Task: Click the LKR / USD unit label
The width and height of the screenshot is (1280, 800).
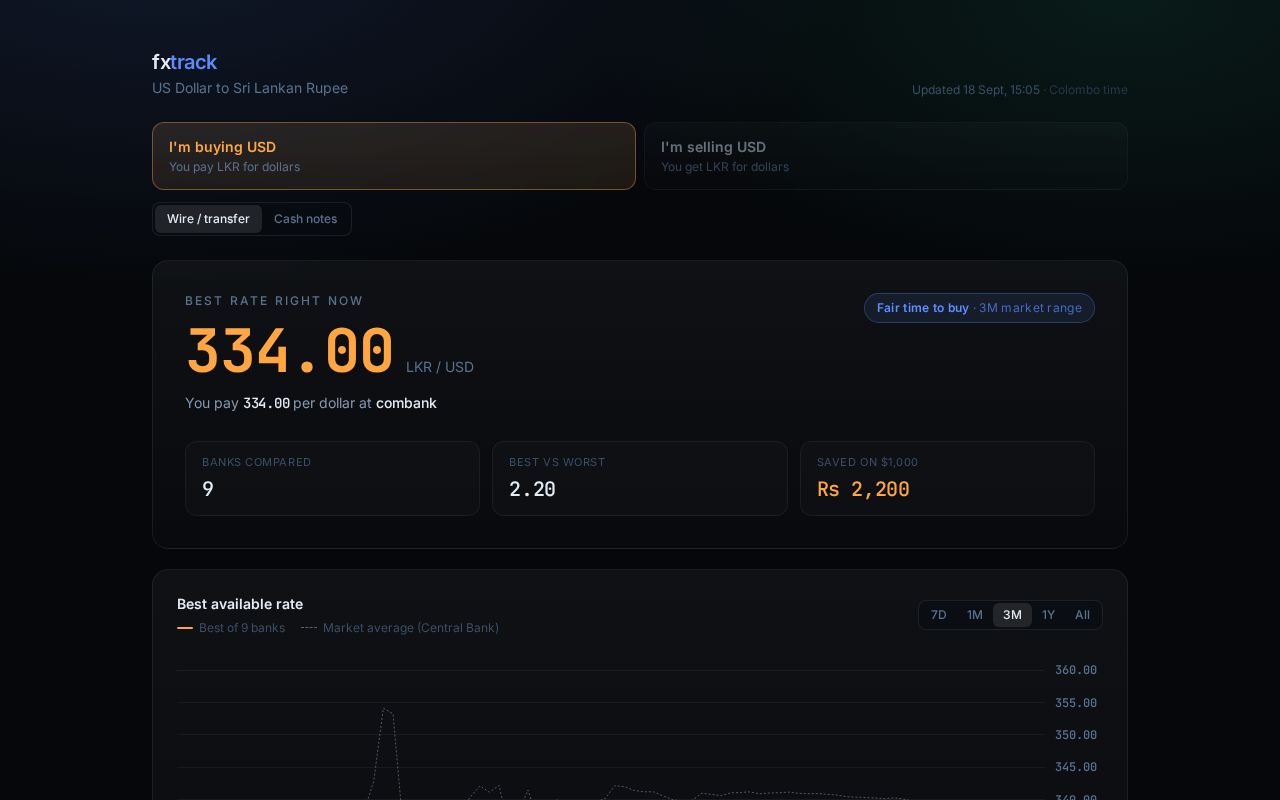Action: click(440, 367)
